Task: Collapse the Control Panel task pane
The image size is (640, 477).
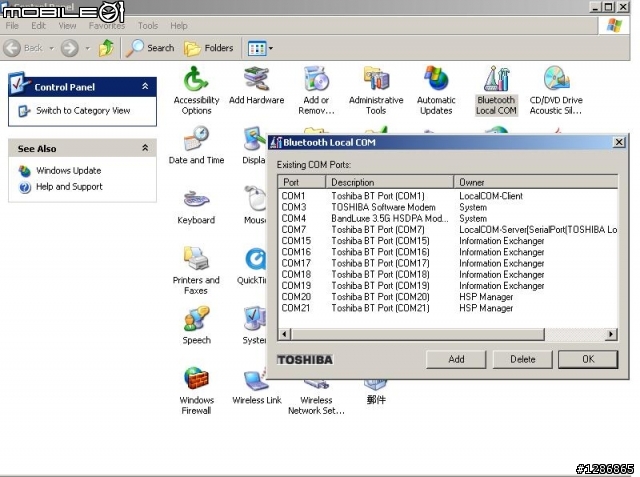Action: point(145,86)
